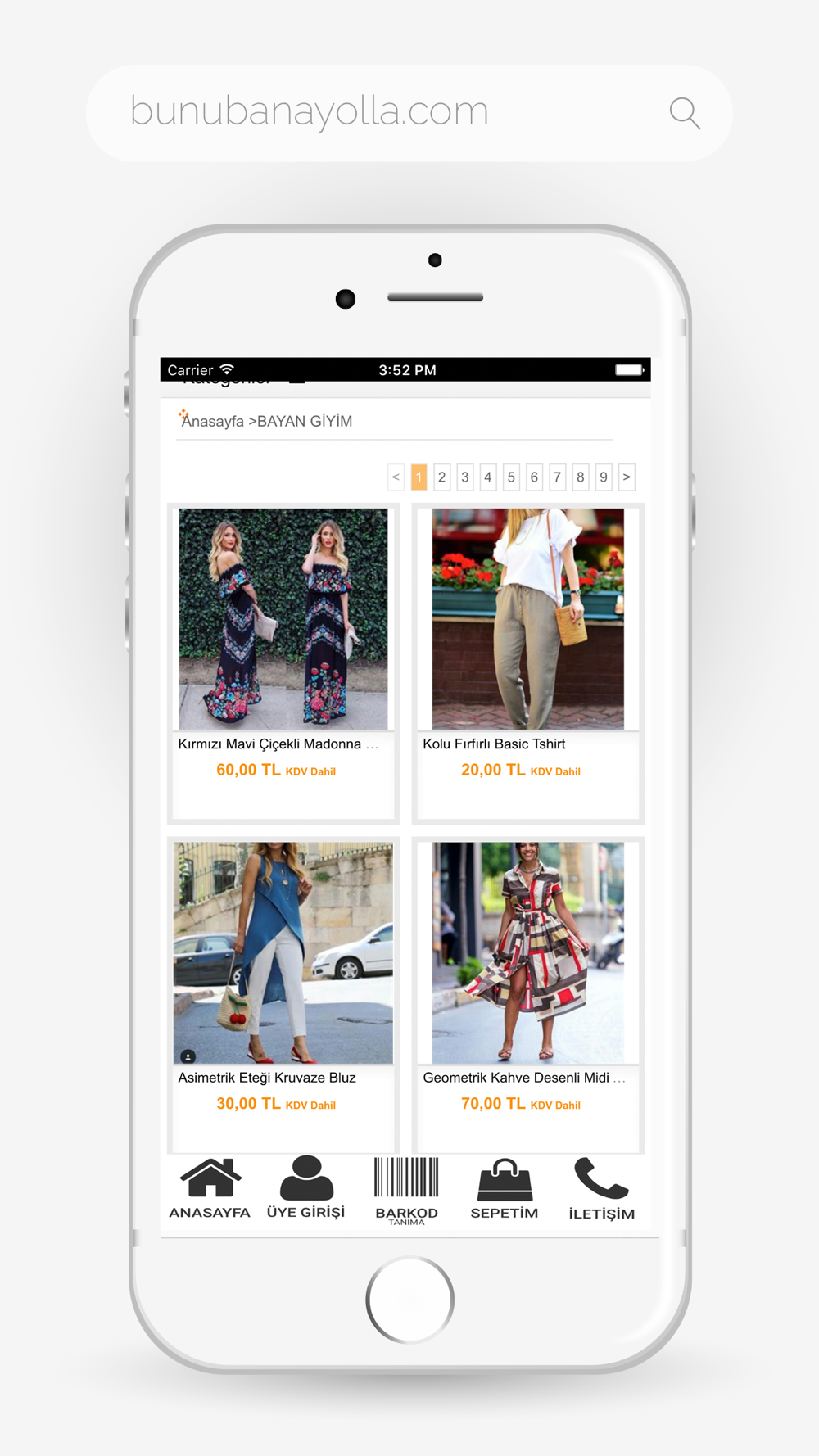The width and height of the screenshot is (819, 1456).
Task: Tap the phone's home button
Action: coord(410,1300)
